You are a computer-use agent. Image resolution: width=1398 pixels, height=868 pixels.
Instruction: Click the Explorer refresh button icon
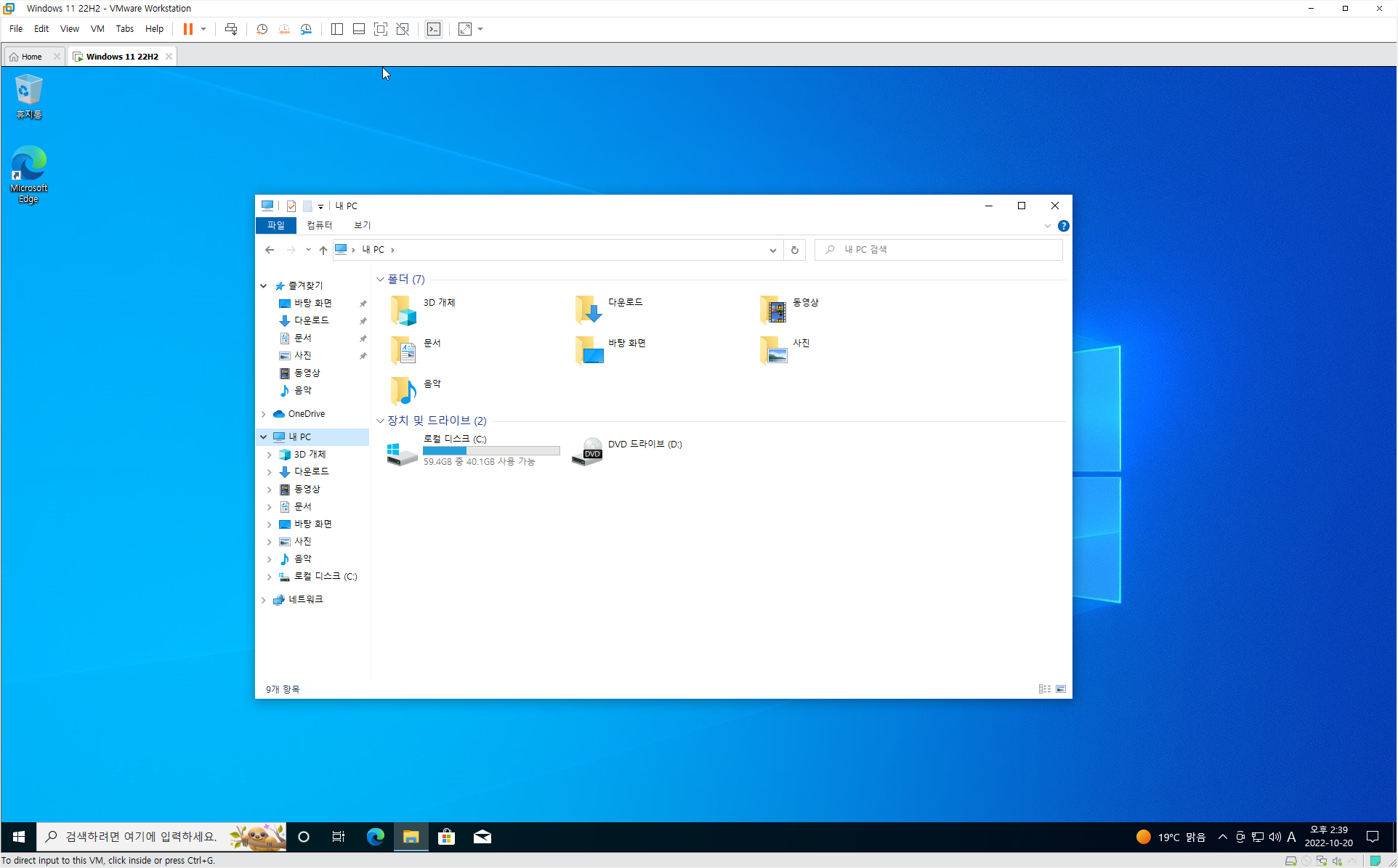click(794, 250)
